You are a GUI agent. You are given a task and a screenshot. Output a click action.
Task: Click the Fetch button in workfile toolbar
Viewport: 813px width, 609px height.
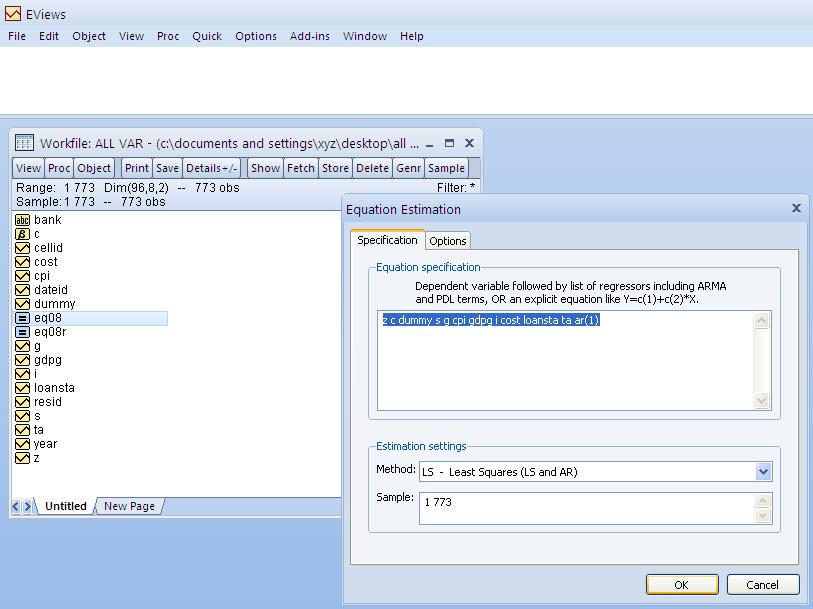[301, 168]
